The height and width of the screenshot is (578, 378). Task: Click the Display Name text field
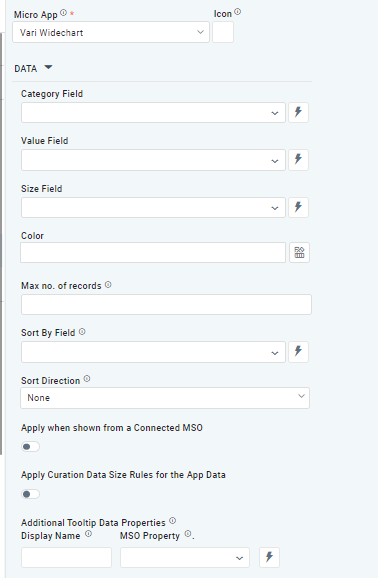[66, 557]
